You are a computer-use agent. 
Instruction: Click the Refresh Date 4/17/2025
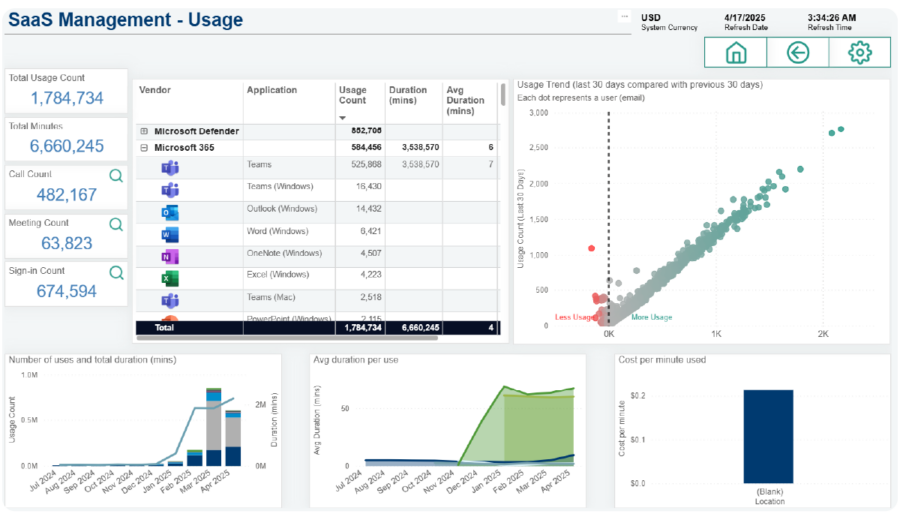coord(745,18)
